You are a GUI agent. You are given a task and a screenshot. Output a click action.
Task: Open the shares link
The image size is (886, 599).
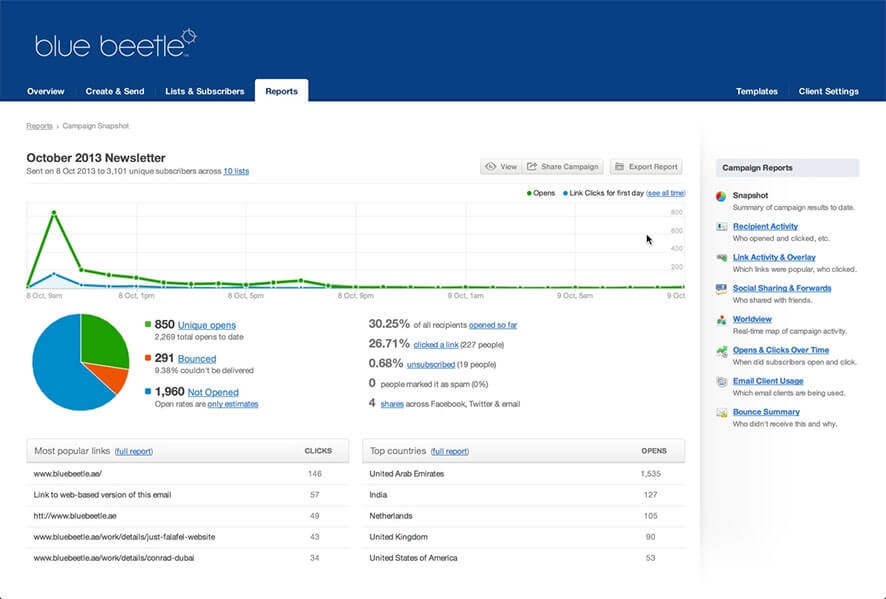(392, 404)
